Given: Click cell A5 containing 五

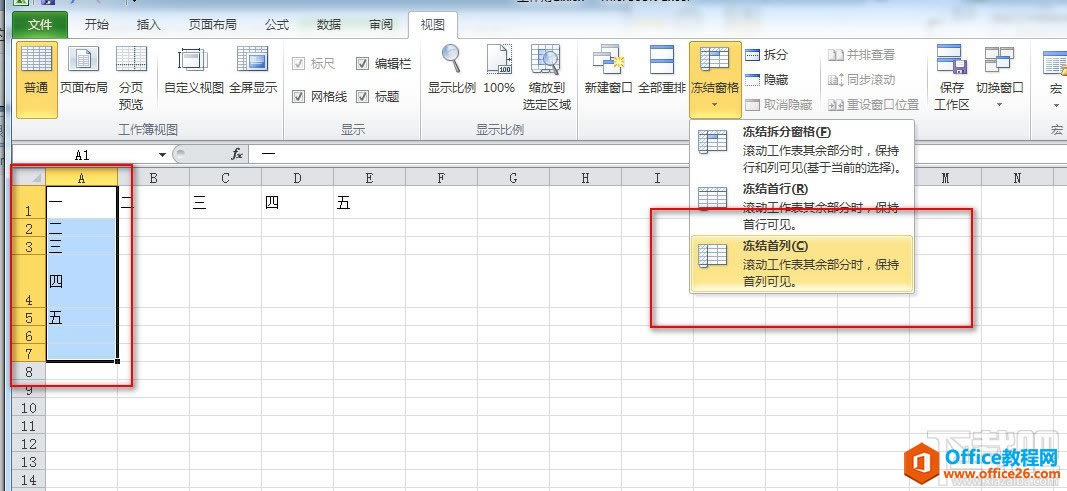Looking at the screenshot, I should [81, 317].
